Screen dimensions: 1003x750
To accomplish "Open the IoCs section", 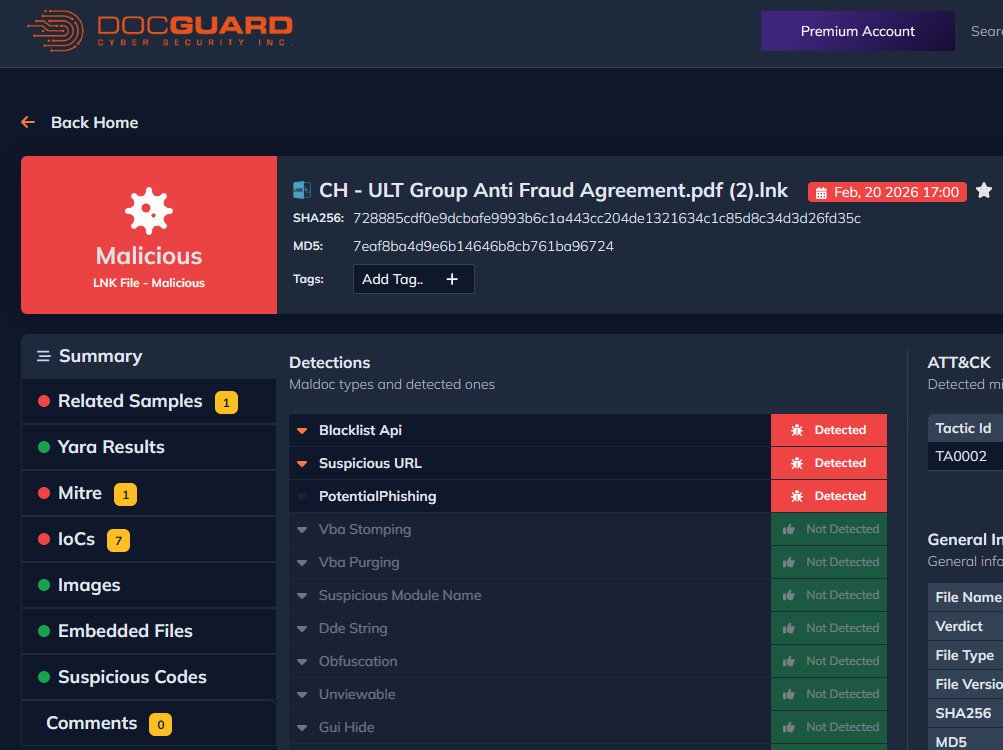I will (x=148, y=539).
